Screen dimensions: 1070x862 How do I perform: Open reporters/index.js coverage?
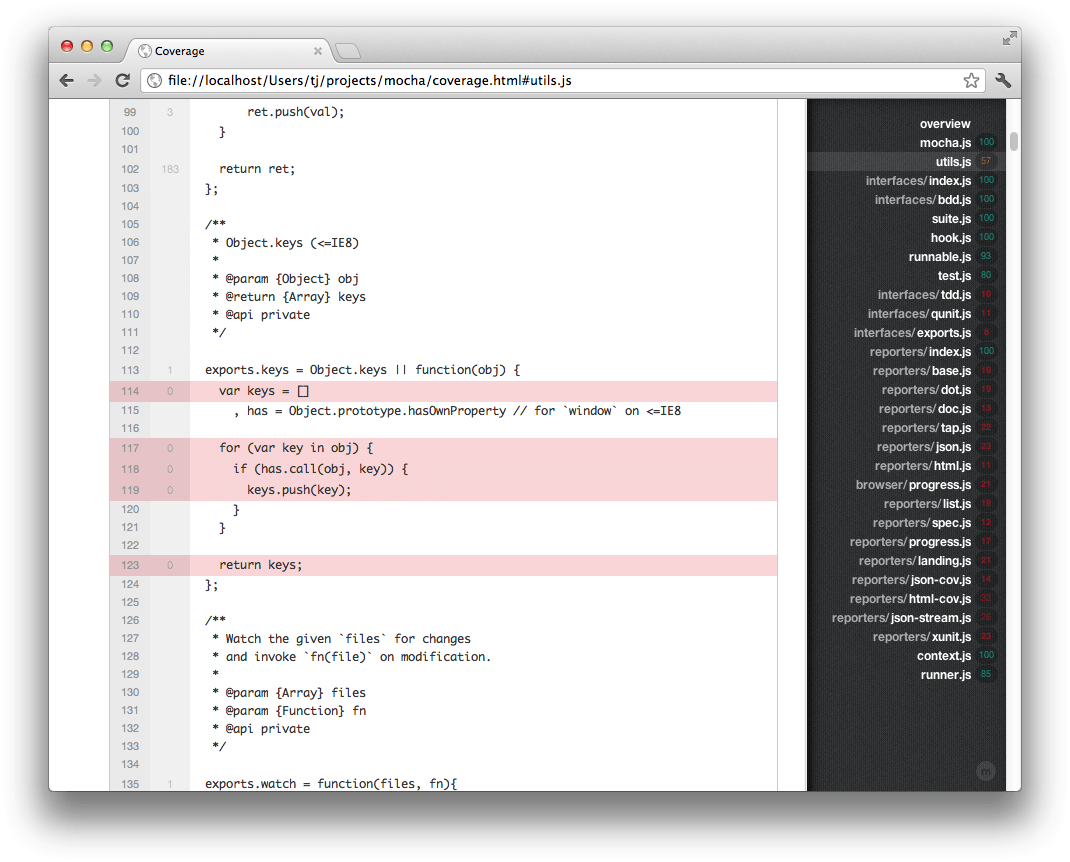click(920, 352)
